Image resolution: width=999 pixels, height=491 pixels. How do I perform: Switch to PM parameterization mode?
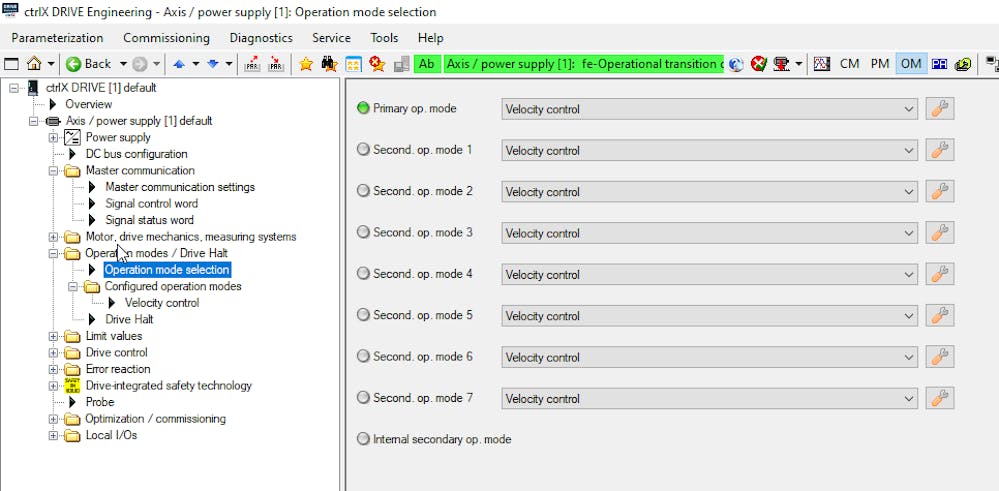pyautogui.click(x=879, y=64)
